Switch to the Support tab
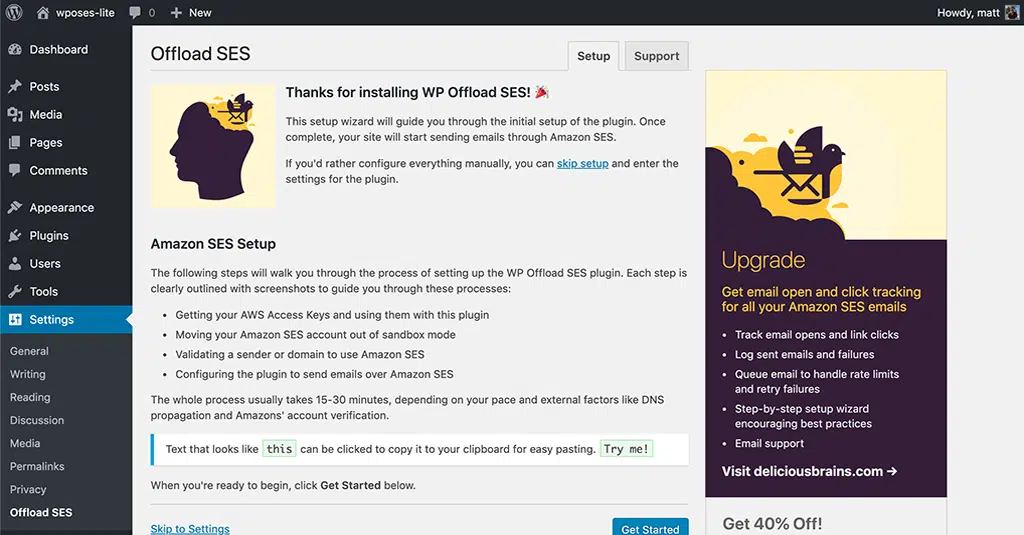This screenshot has width=1024, height=535. [x=656, y=56]
